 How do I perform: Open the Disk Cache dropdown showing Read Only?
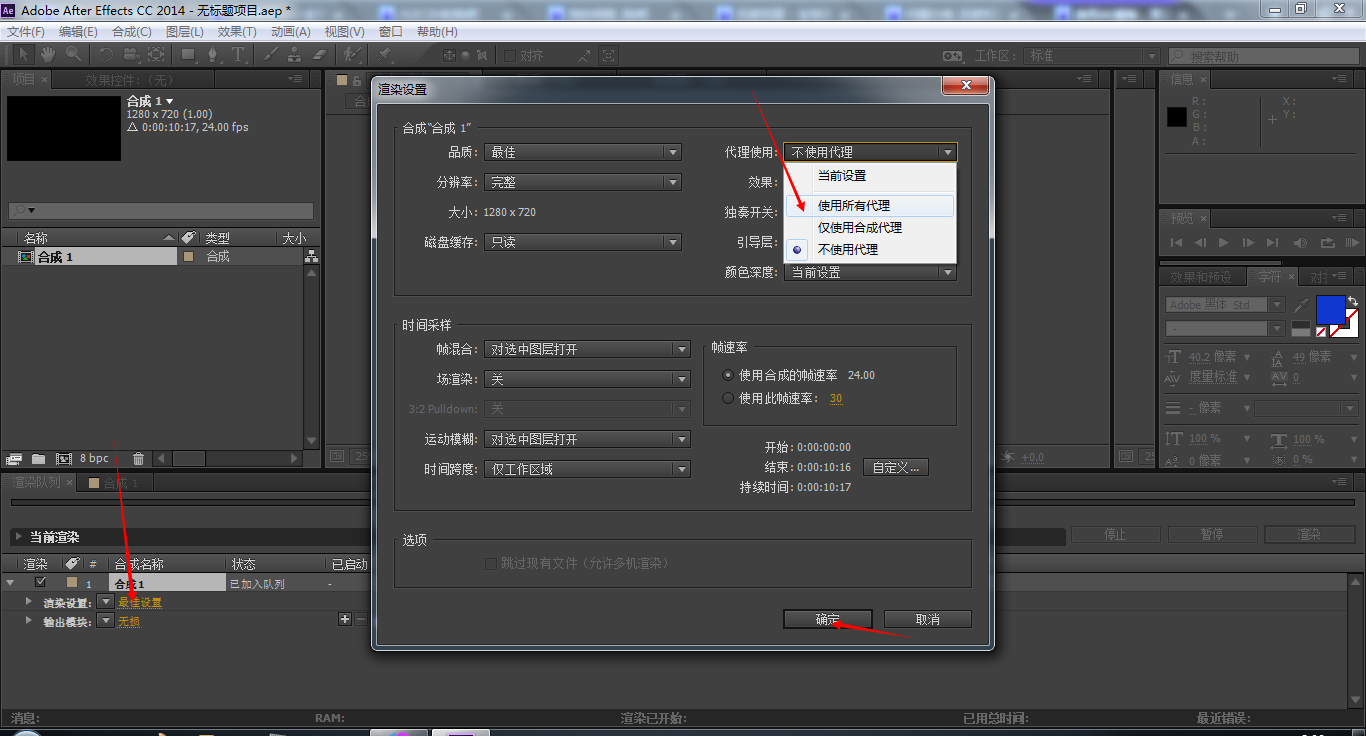point(583,242)
